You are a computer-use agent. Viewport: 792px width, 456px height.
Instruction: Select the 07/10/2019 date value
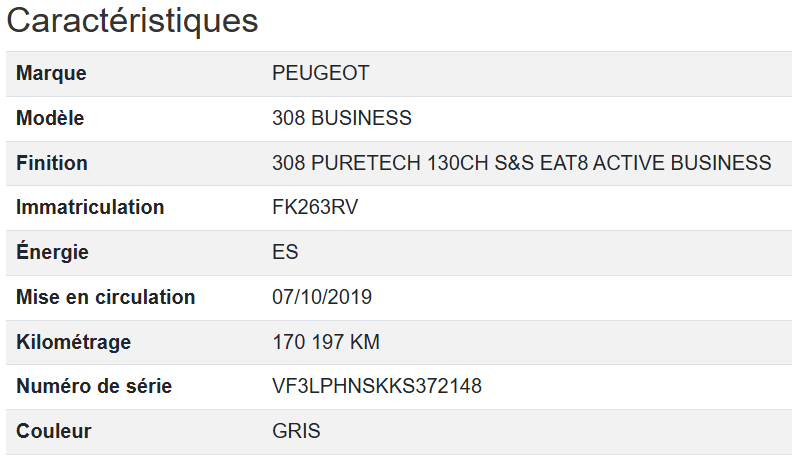(322, 297)
